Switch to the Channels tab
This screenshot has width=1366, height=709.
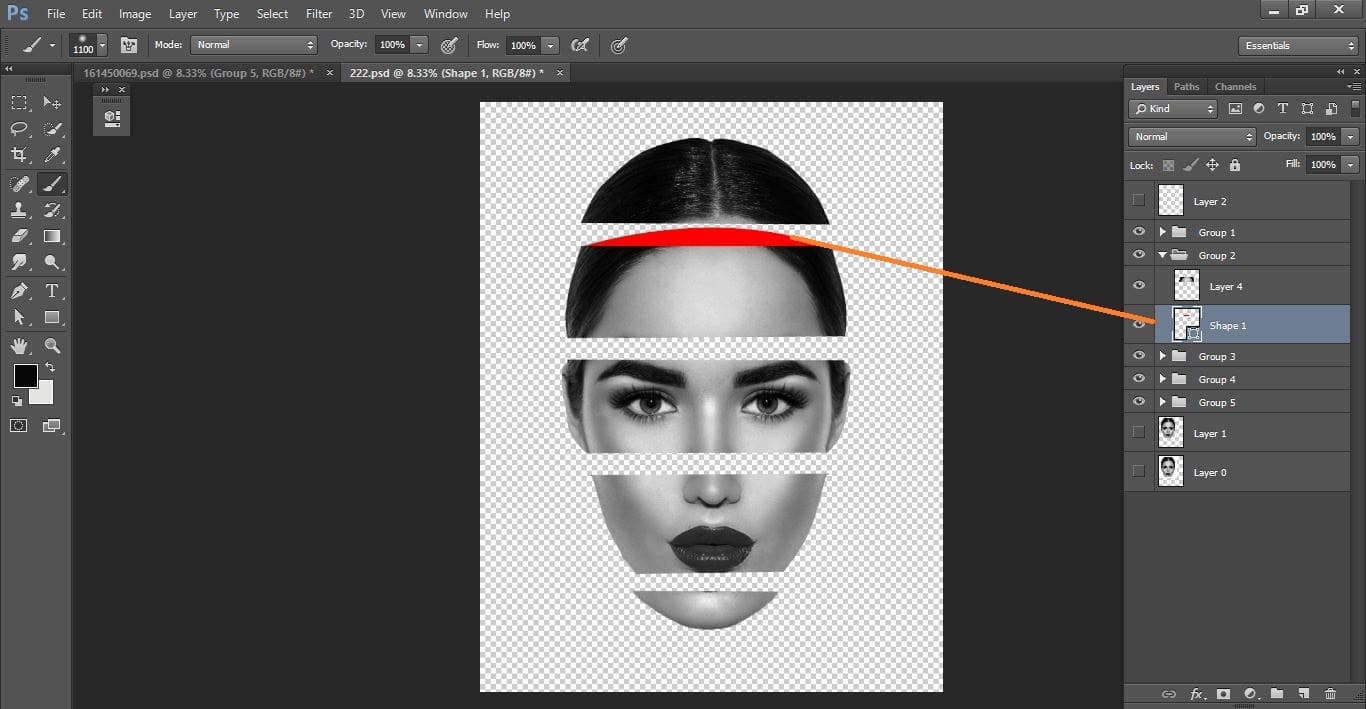1235,86
